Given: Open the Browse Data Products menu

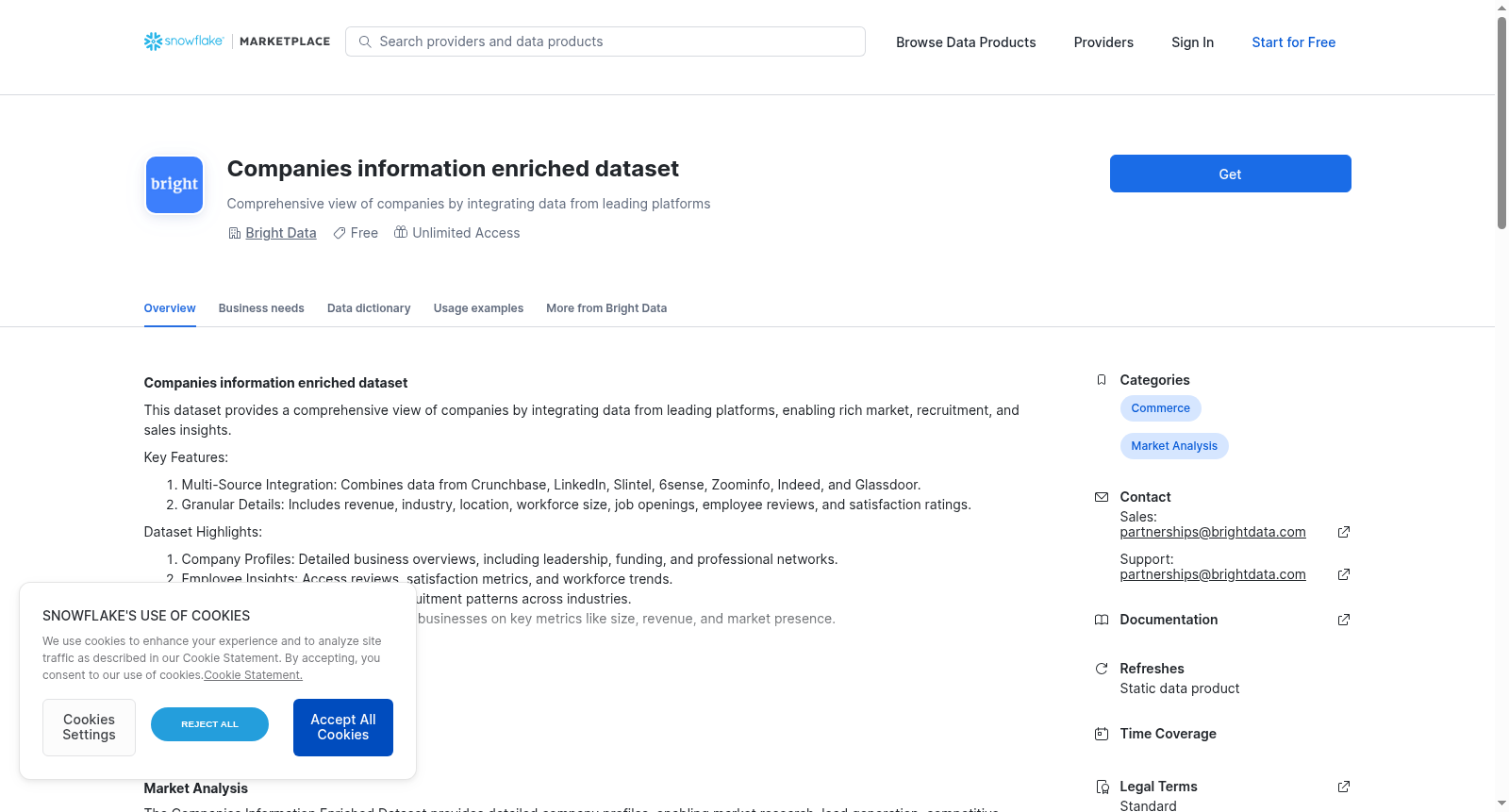Looking at the screenshot, I should click(966, 42).
